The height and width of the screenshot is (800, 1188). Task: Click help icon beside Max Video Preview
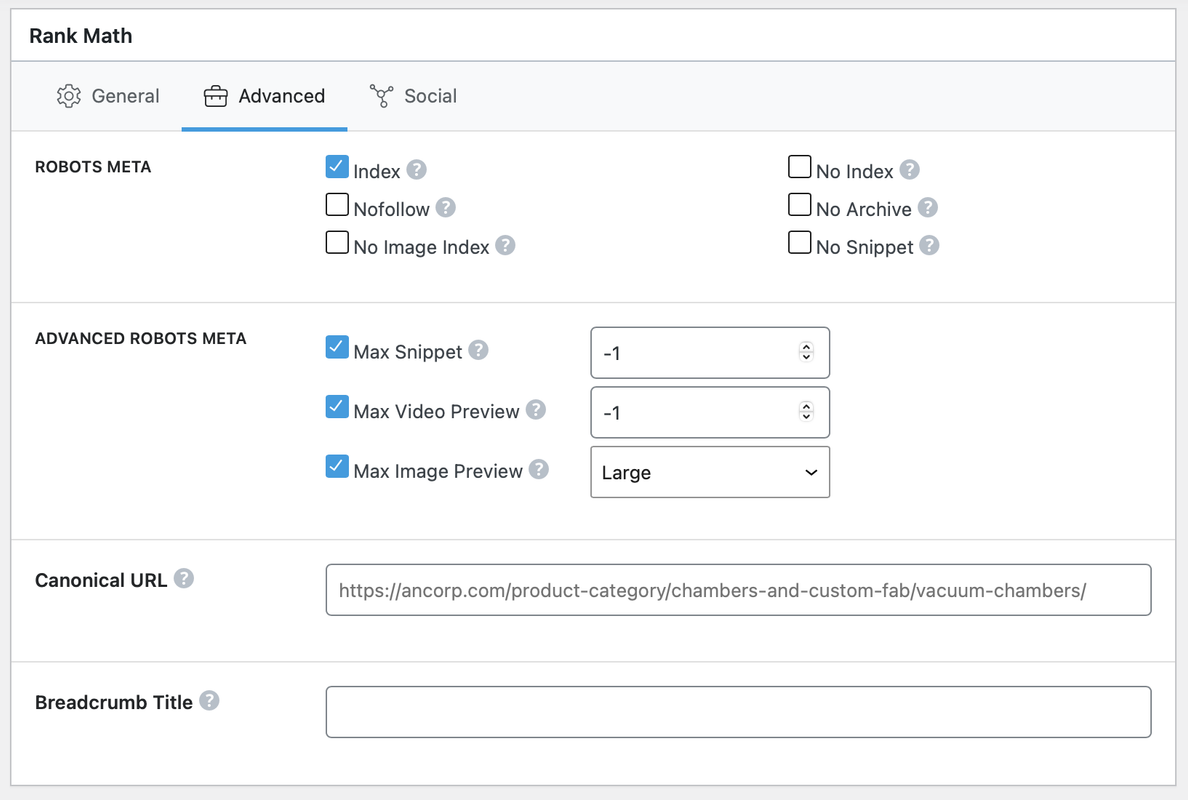(536, 410)
